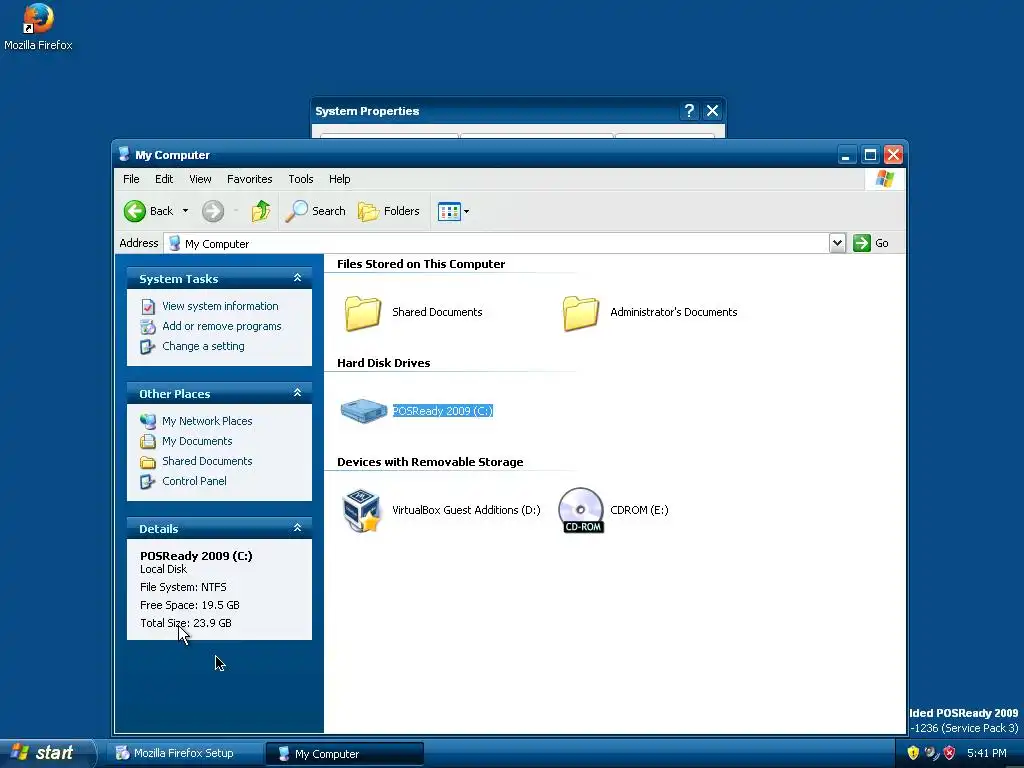This screenshot has width=1024, height=768.
Task: Click the green Go button
Action: (x=871, y=243)
